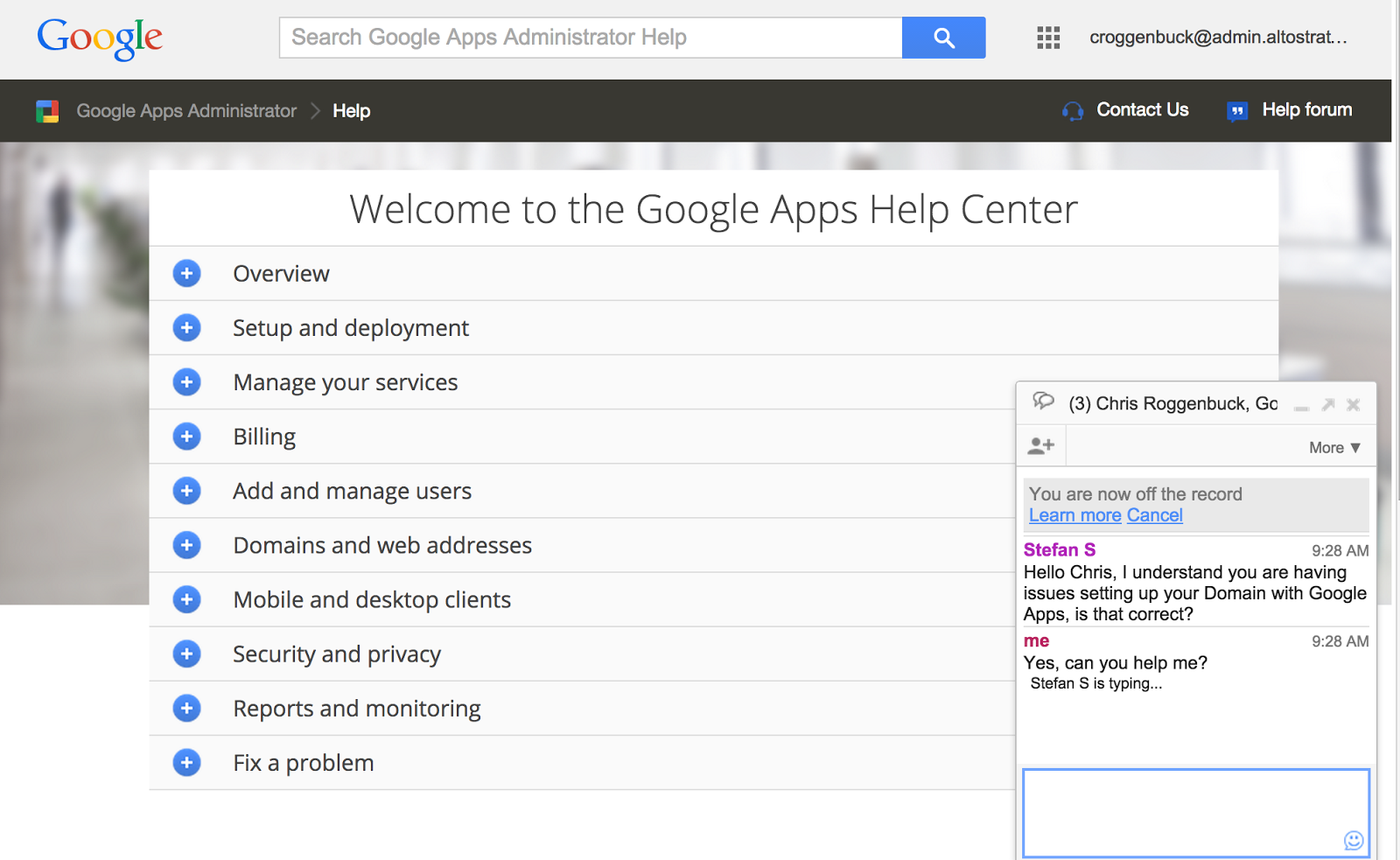
Task: Click the add people icon in chat
Action: (1040, 446)
